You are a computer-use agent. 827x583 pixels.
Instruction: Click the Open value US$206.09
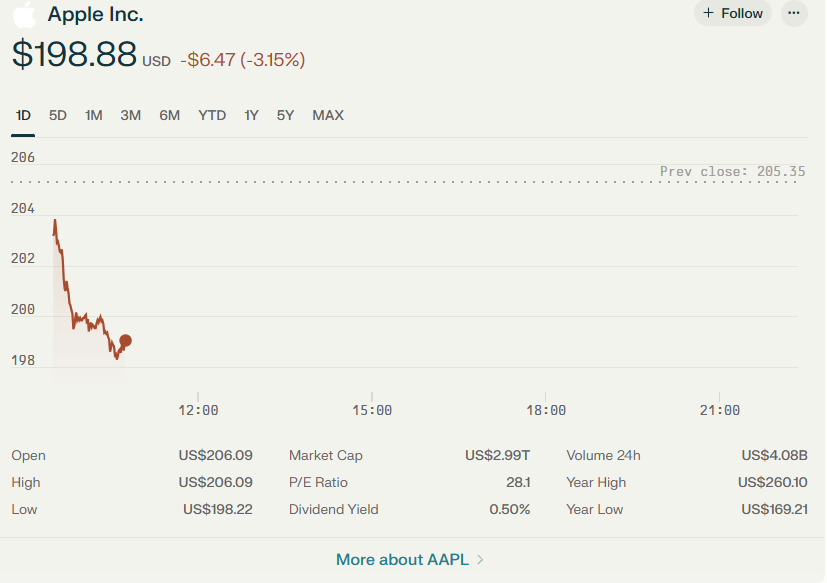(215, 455)
